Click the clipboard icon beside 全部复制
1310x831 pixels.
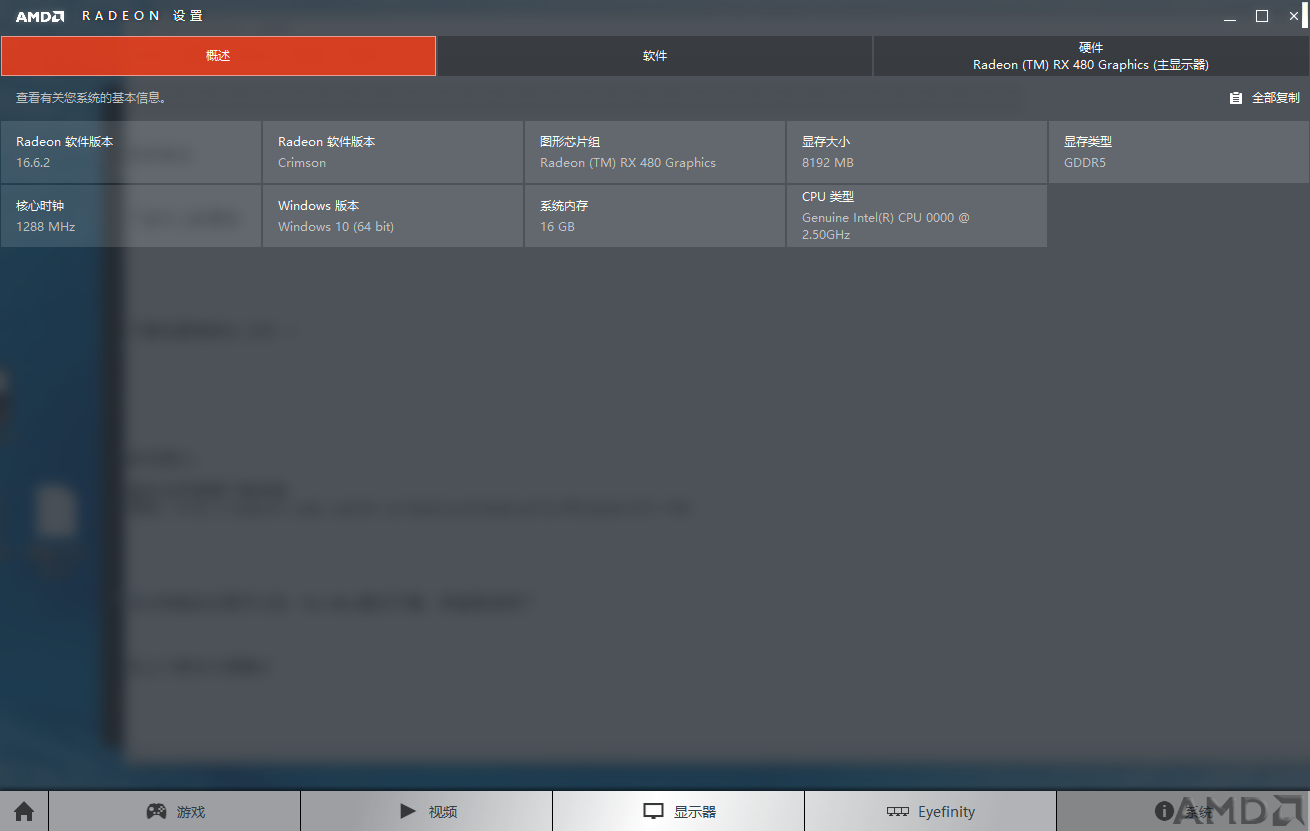[x=1236, y=98]
